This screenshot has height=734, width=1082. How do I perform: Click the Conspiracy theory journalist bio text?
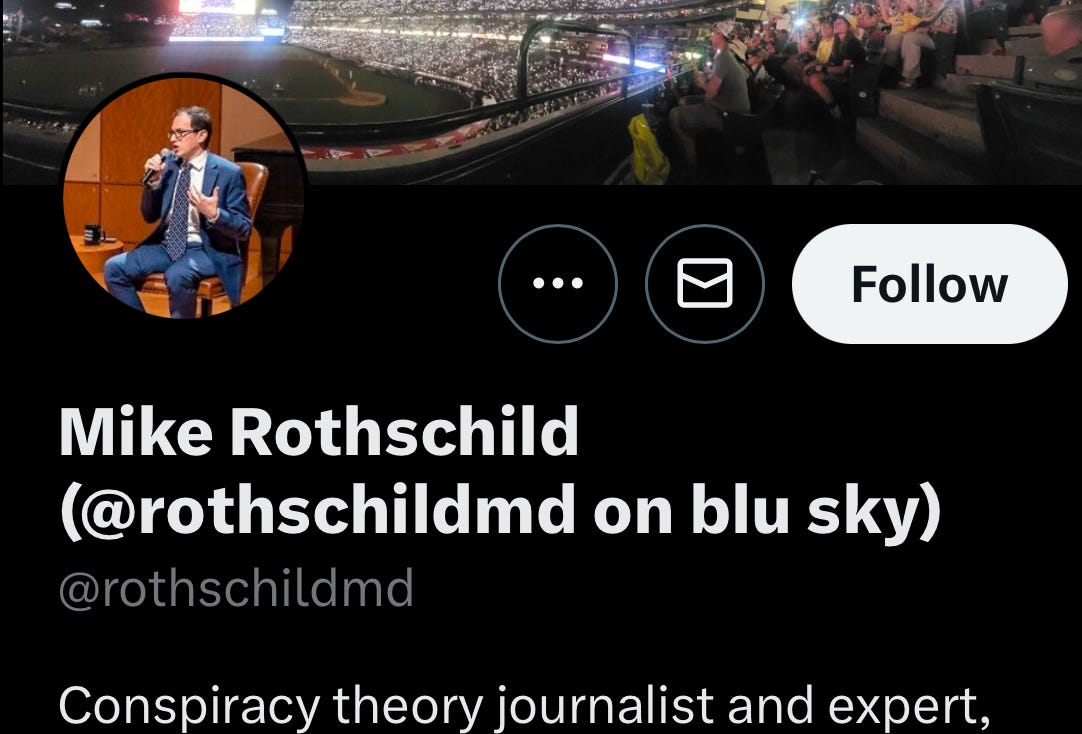point(284,706)
